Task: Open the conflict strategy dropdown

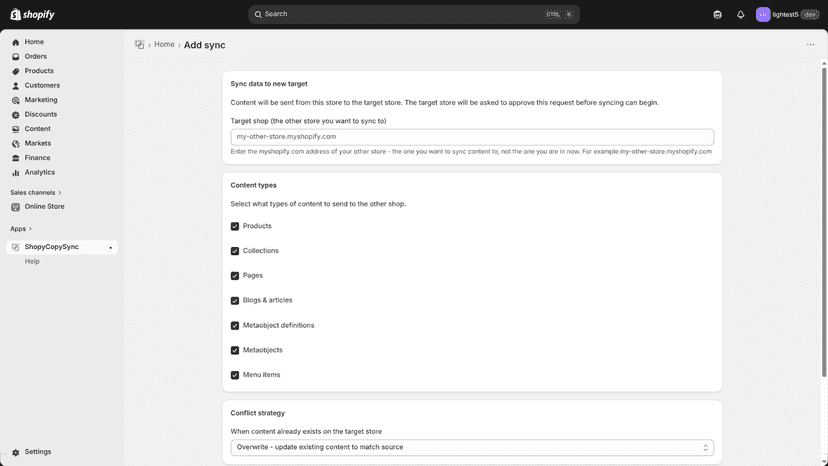Action: pyautogui.click(x=472, y=448)
